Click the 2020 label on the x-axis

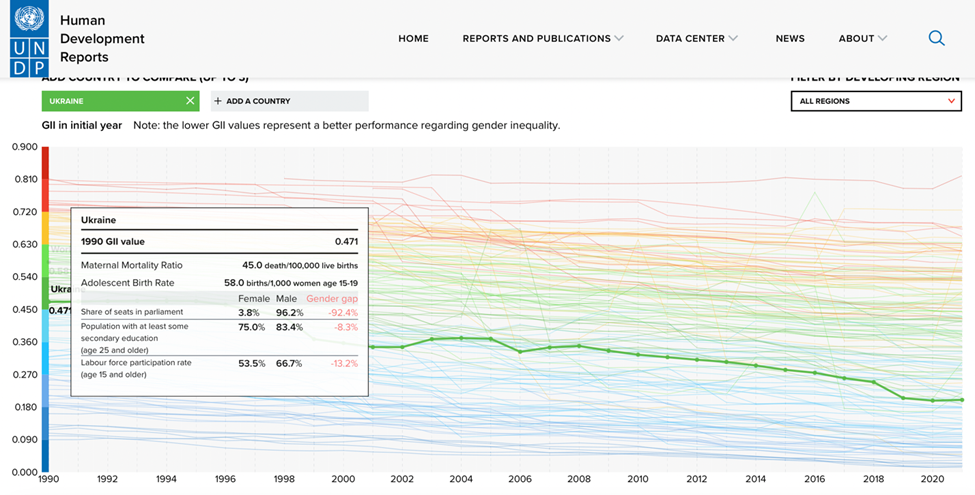(x=932, y=479)
